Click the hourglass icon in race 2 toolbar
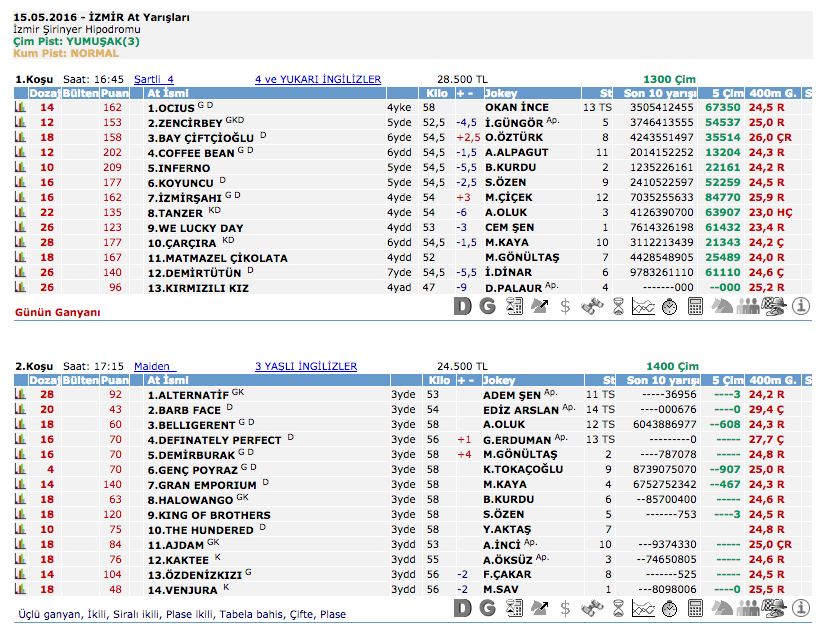Image resolution: width=829 pixels, height=636 pixels. click(618, 607)
